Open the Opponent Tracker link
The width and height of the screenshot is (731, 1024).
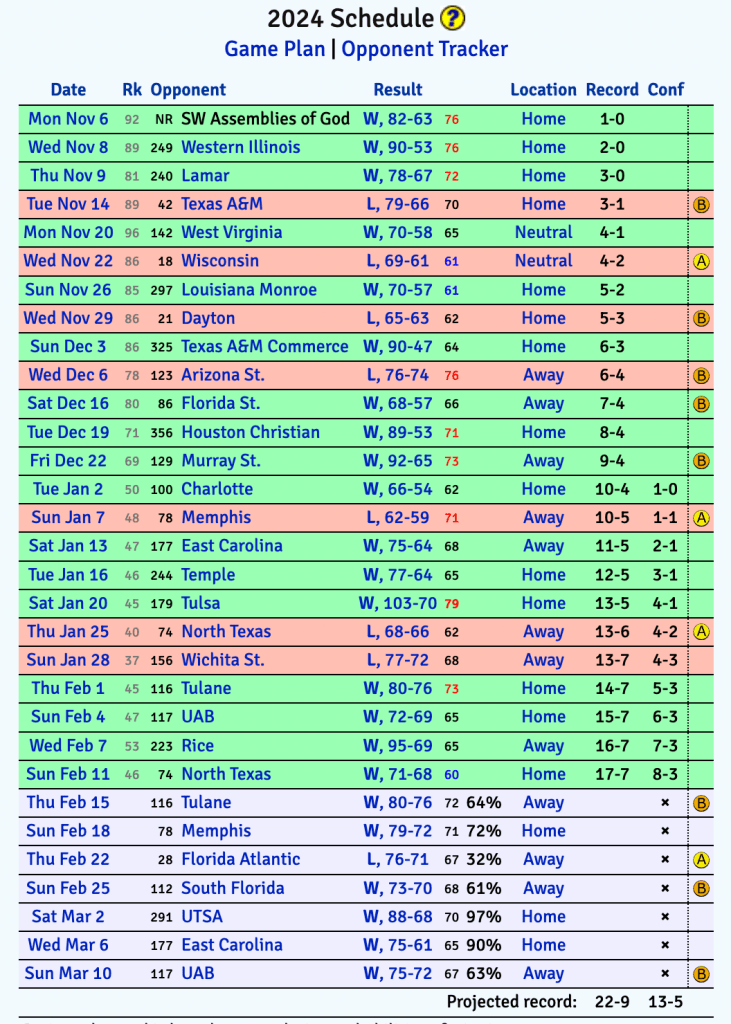425,49
